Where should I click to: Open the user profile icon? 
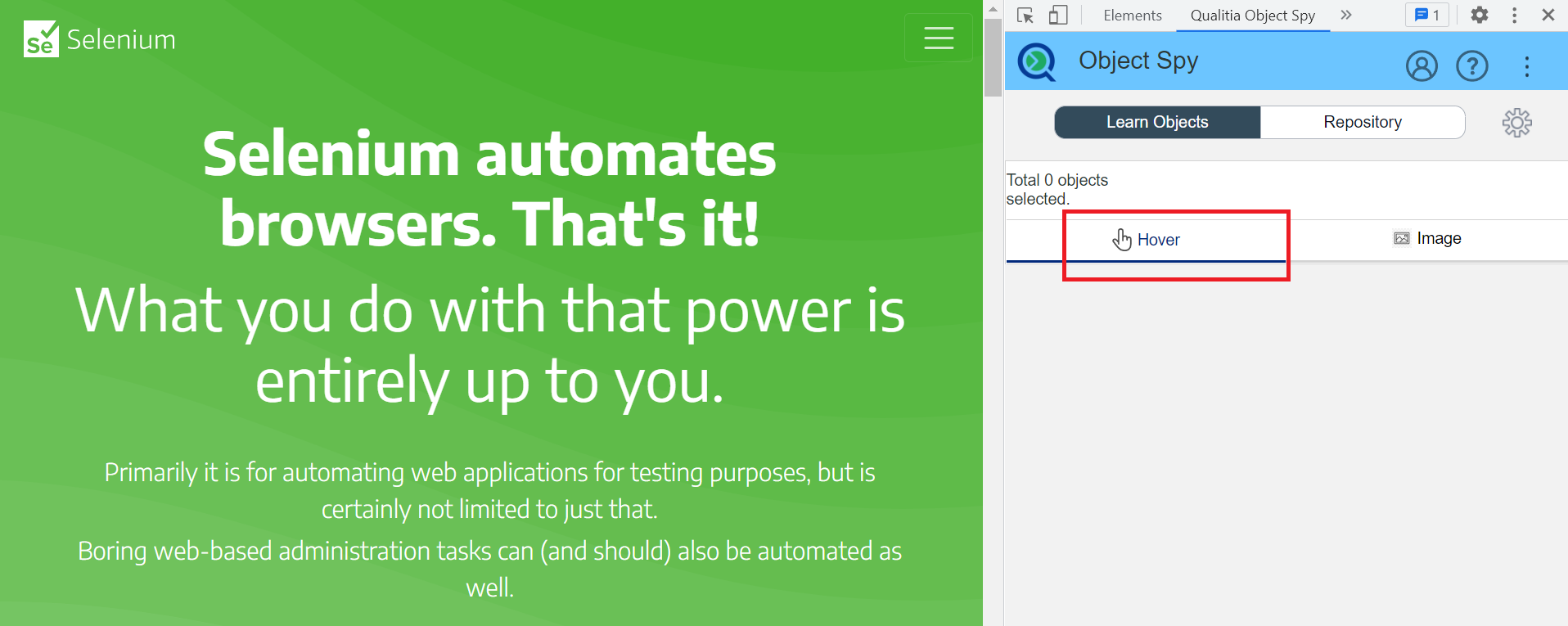pyautogui.click(x=1422, y=65)
